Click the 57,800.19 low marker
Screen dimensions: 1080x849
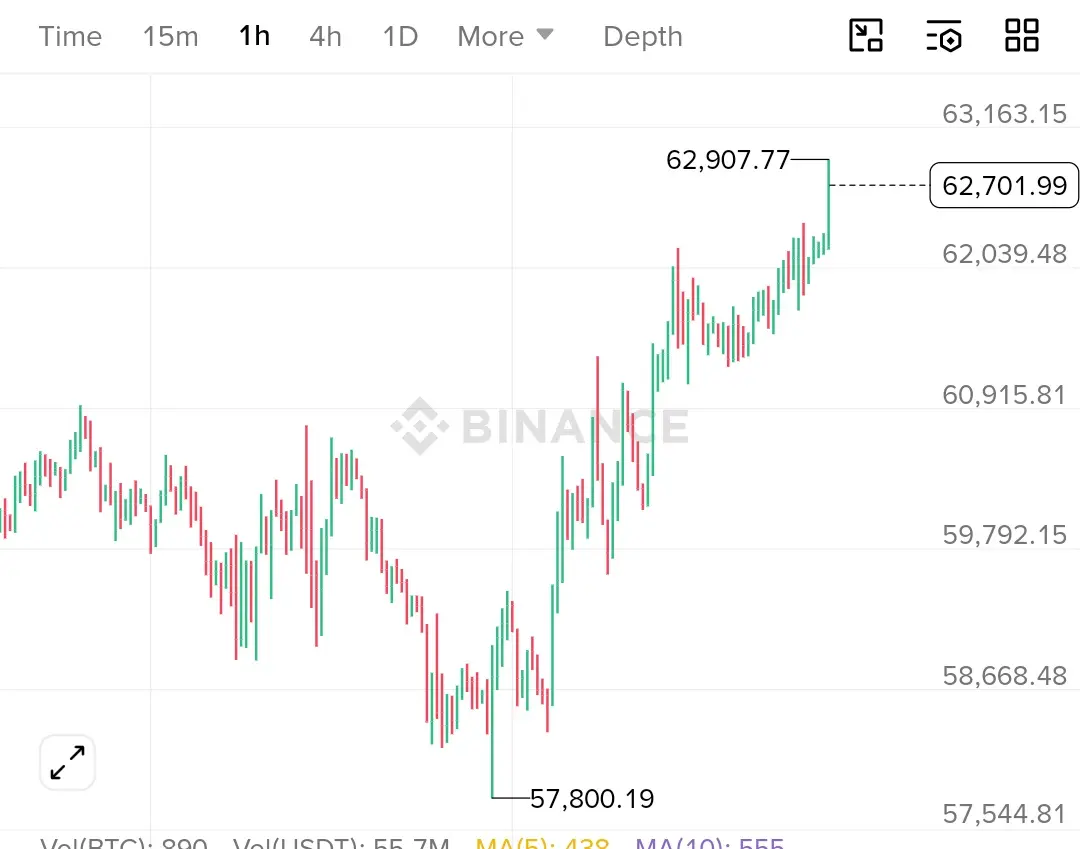[592, 799]
